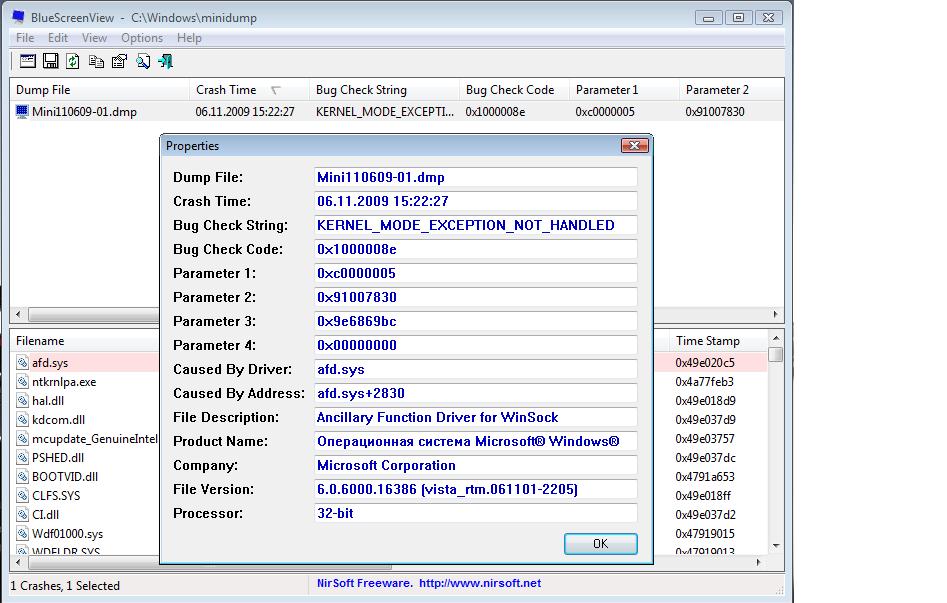Open Properties using the toolbar icon

(119, 61)
